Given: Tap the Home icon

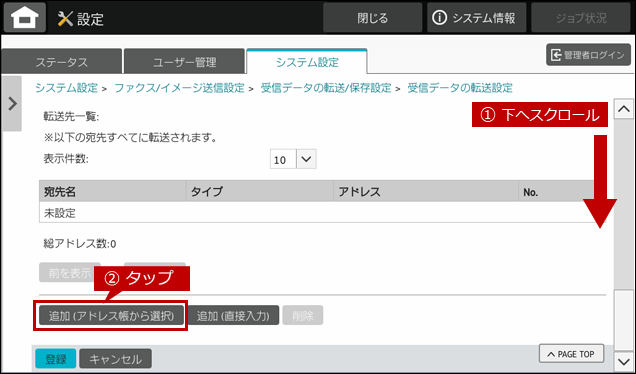Looking at the screenshot, I should 25,17.
